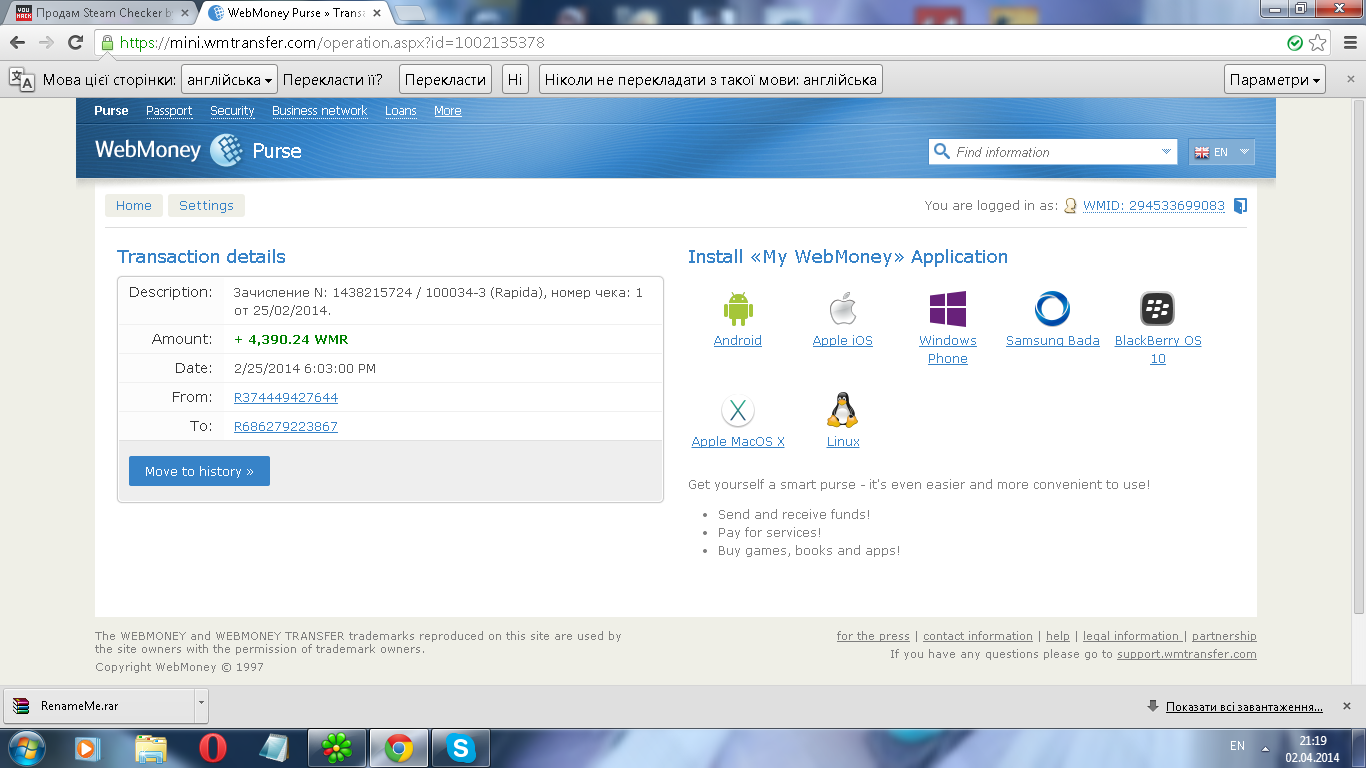Click Move to history button
Viewport: 1366px width, 768px height.
[x=199, y=472]
